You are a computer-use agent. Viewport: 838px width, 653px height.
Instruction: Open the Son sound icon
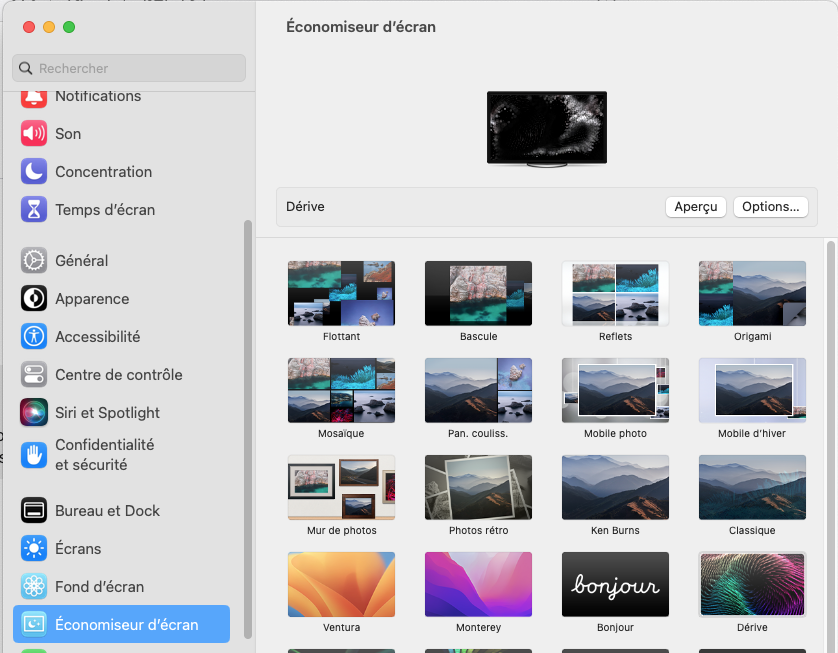pos(34,134)
